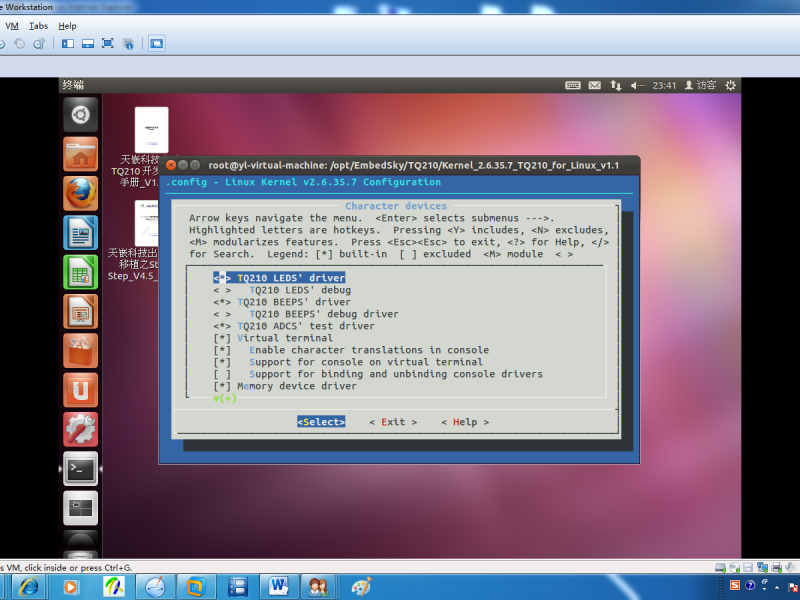Viewport: 800px width, 600px height.
Task: Toggle the TQ210 LEDS' debug option
Action: pyautogui.click(x=286, y=290)
